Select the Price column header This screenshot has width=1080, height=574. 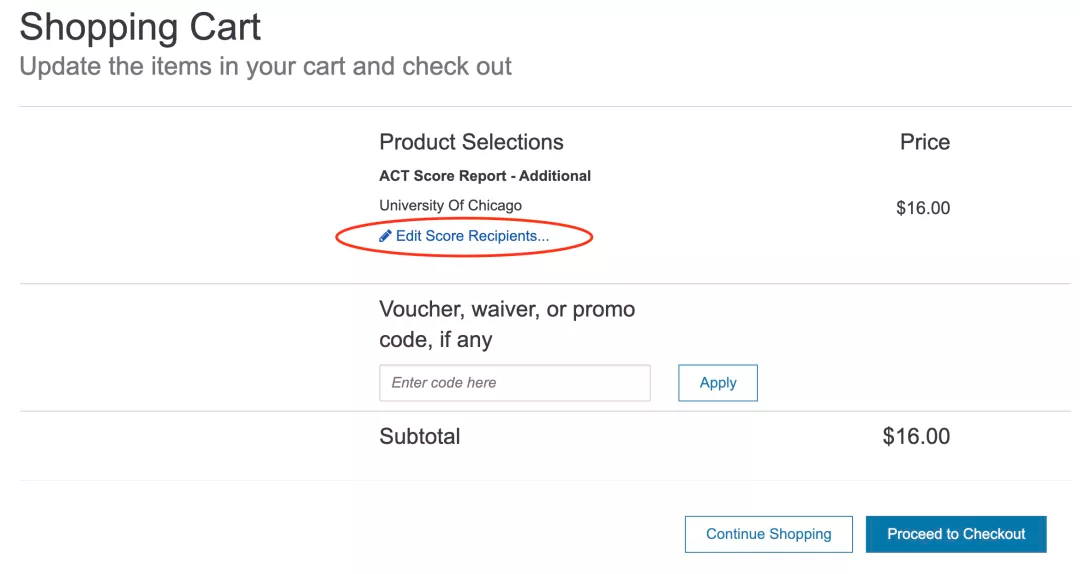[925, 142]
